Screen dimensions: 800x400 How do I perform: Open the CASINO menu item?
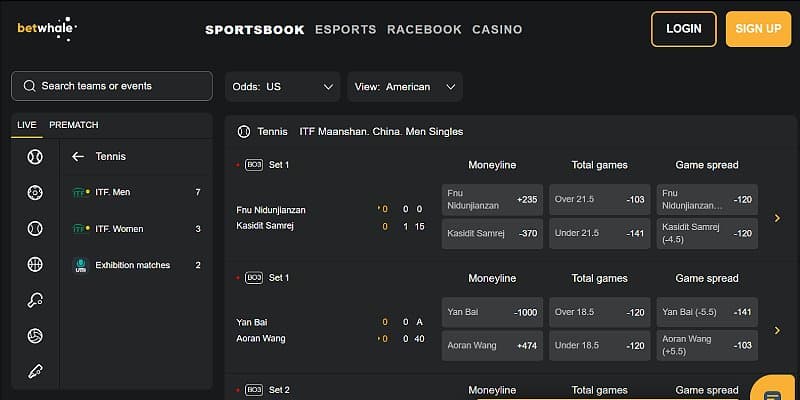(x=497, y=29)
